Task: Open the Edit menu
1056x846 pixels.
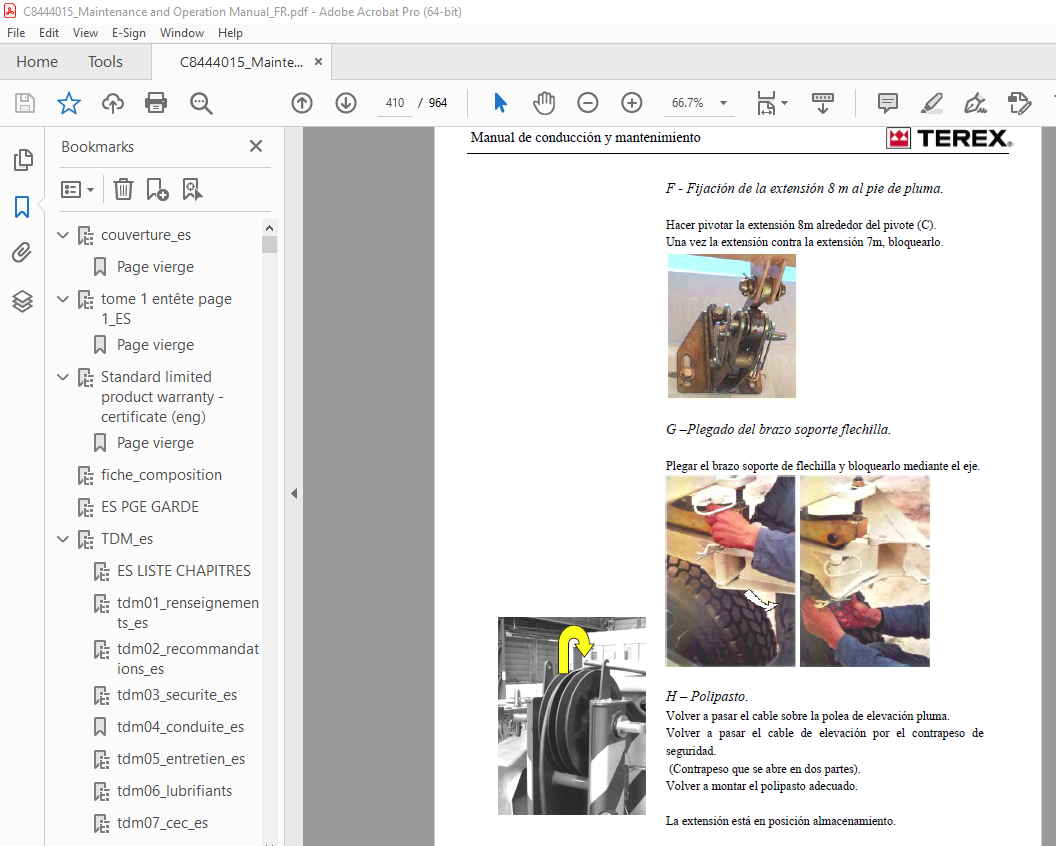Action: click(48, 33)
